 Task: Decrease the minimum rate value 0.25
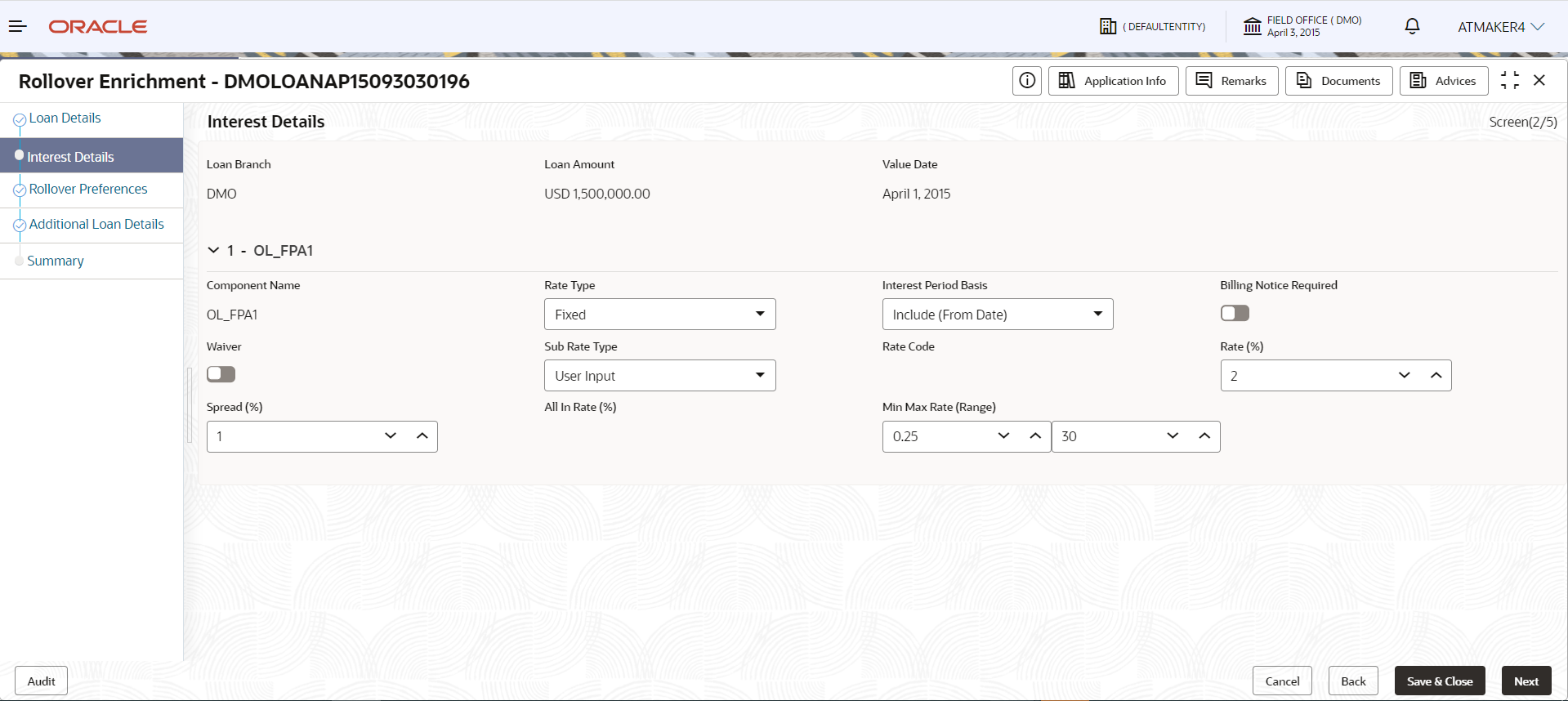pyautogui.click(x=1004, y=435)
